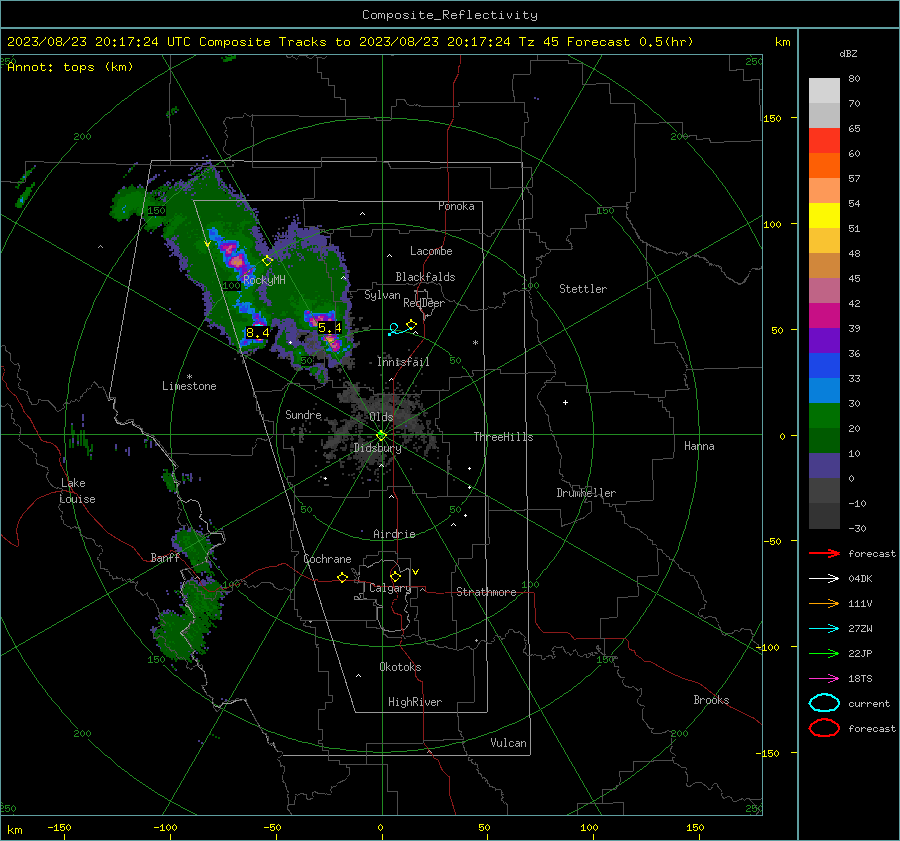The image size is (900, 841).
Task: Click the RedDeer city label
Action: 424,303
